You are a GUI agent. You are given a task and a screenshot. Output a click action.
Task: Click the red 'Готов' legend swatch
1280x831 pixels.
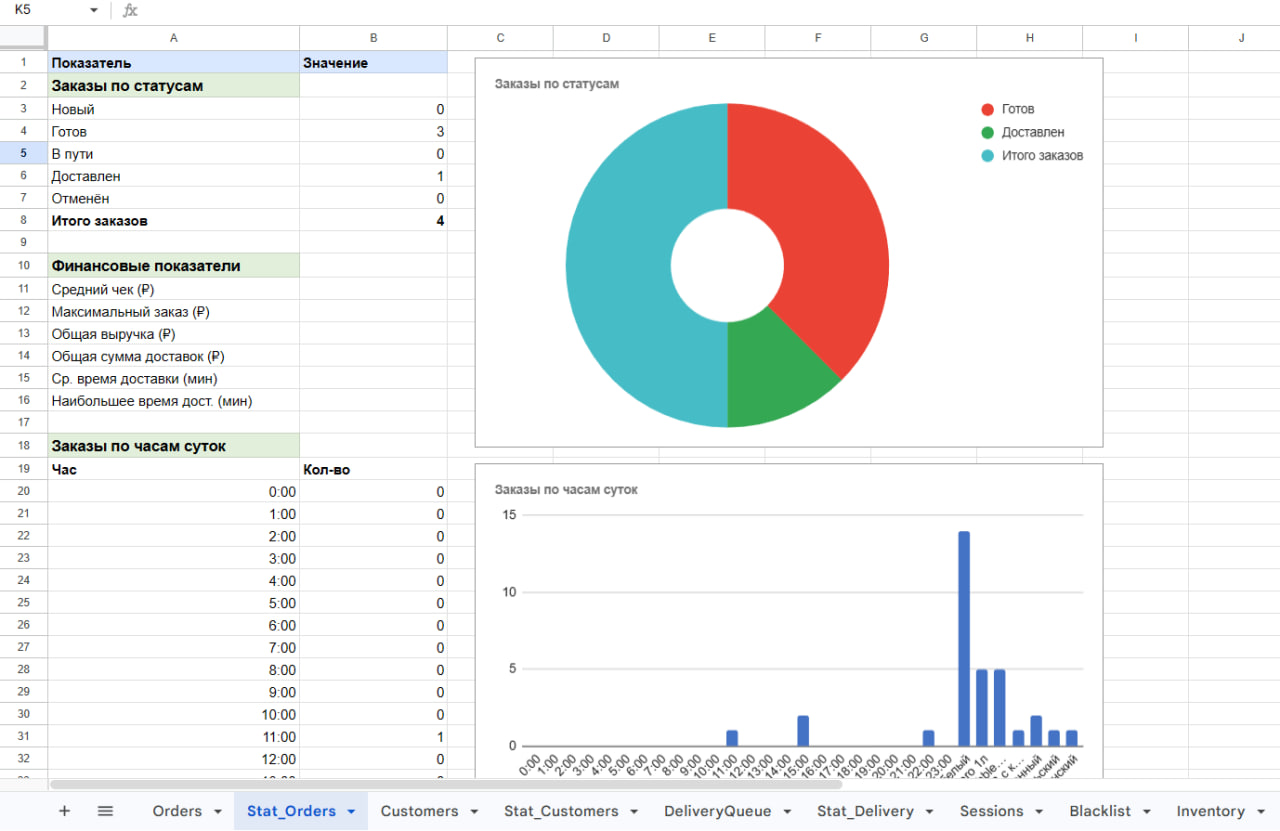point(988,109)
